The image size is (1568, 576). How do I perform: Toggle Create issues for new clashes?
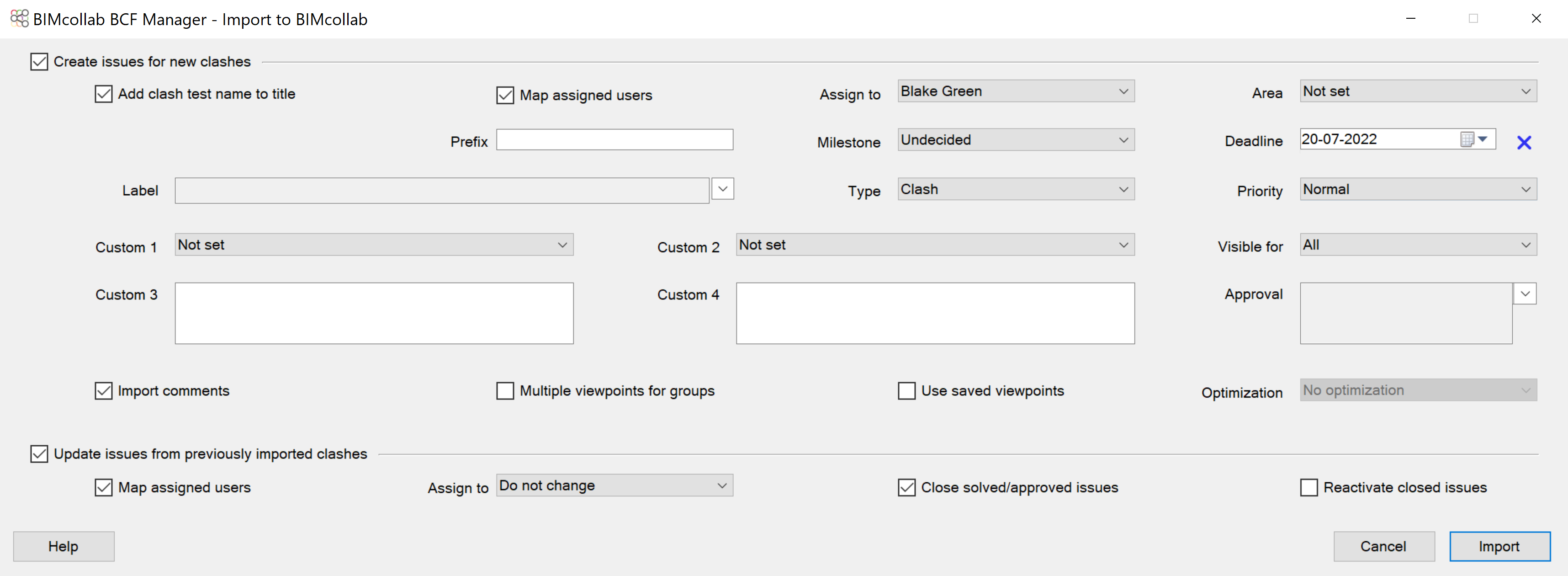pos(39,62)
